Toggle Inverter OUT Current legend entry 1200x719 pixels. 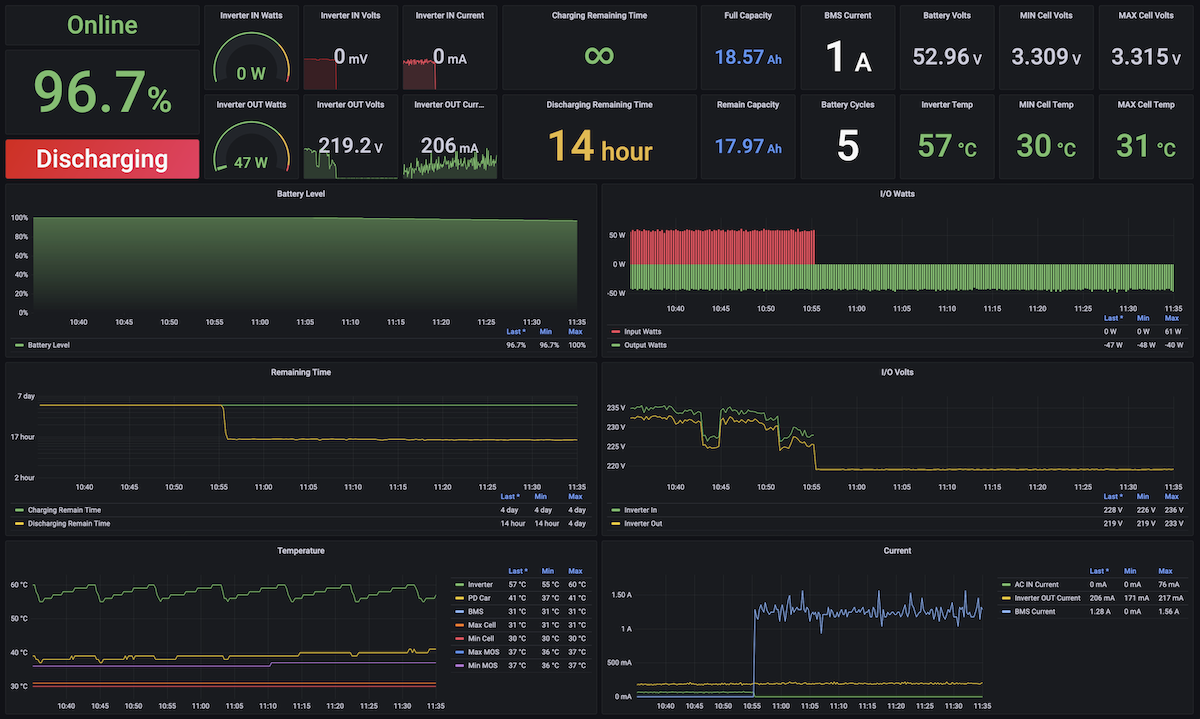click(x=1048, y=598)
